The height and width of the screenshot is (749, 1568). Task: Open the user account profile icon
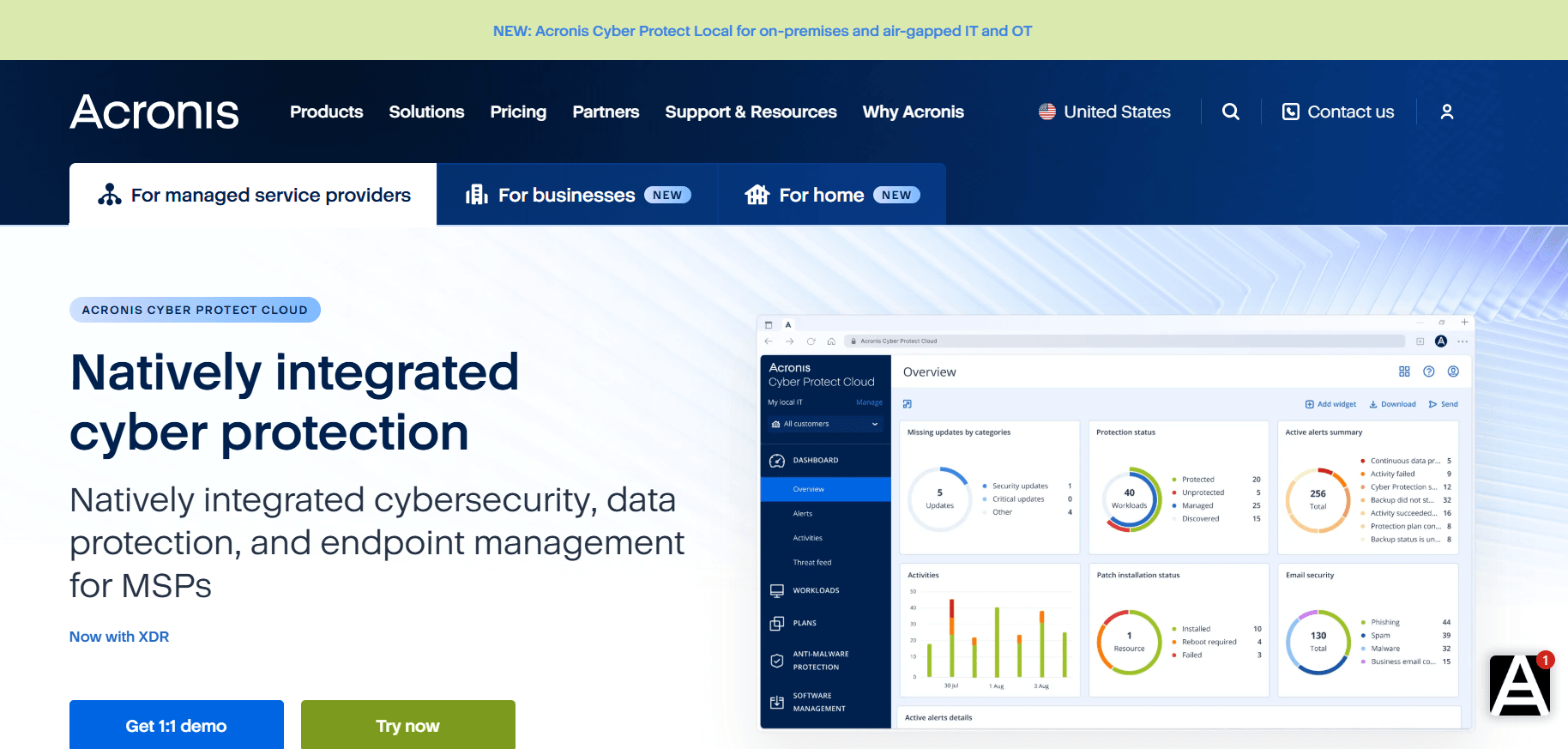pos(1447,112)
